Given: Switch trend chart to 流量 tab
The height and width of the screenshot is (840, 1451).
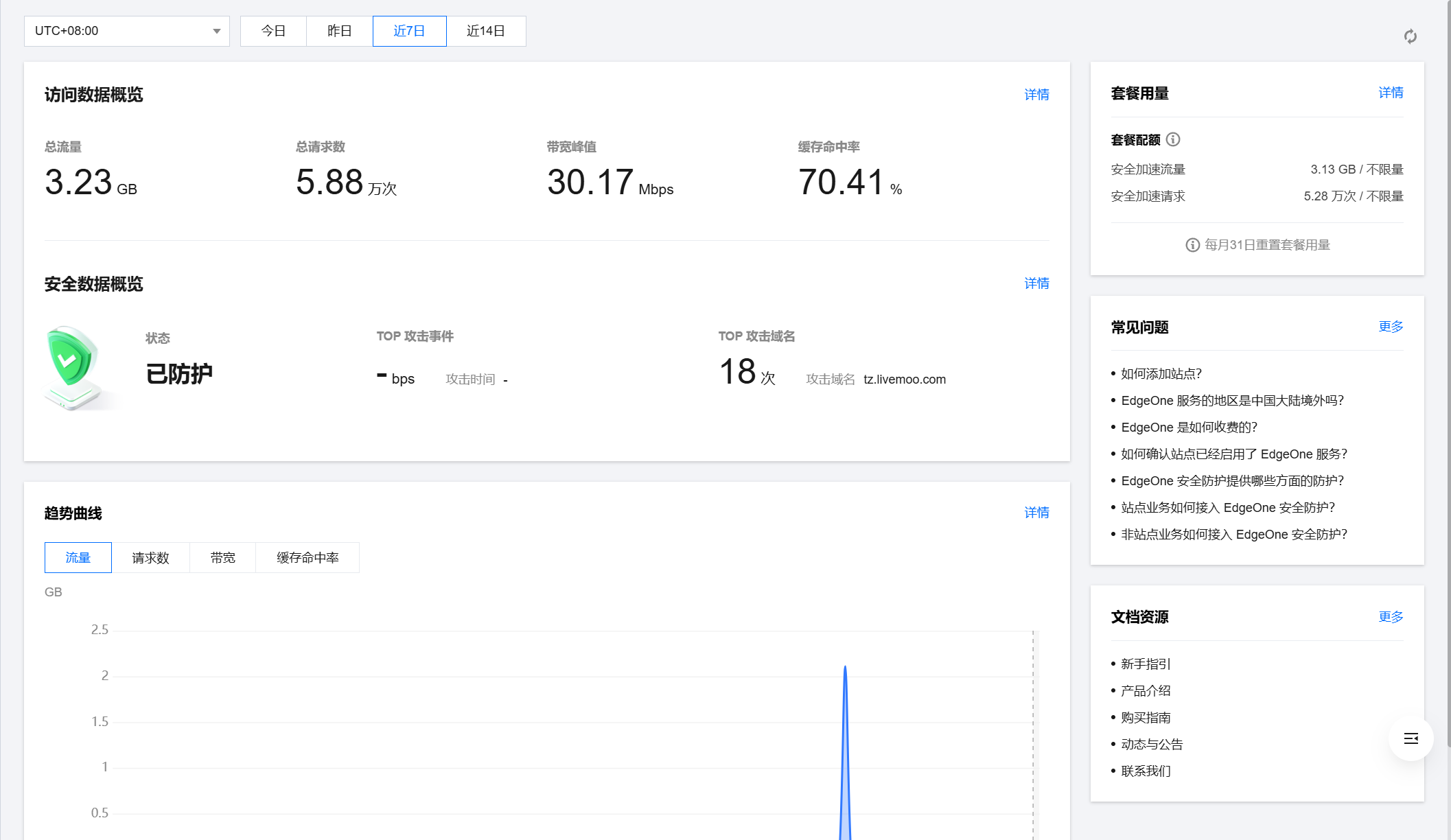Looking at the screenshot, I should click(78, 558).
